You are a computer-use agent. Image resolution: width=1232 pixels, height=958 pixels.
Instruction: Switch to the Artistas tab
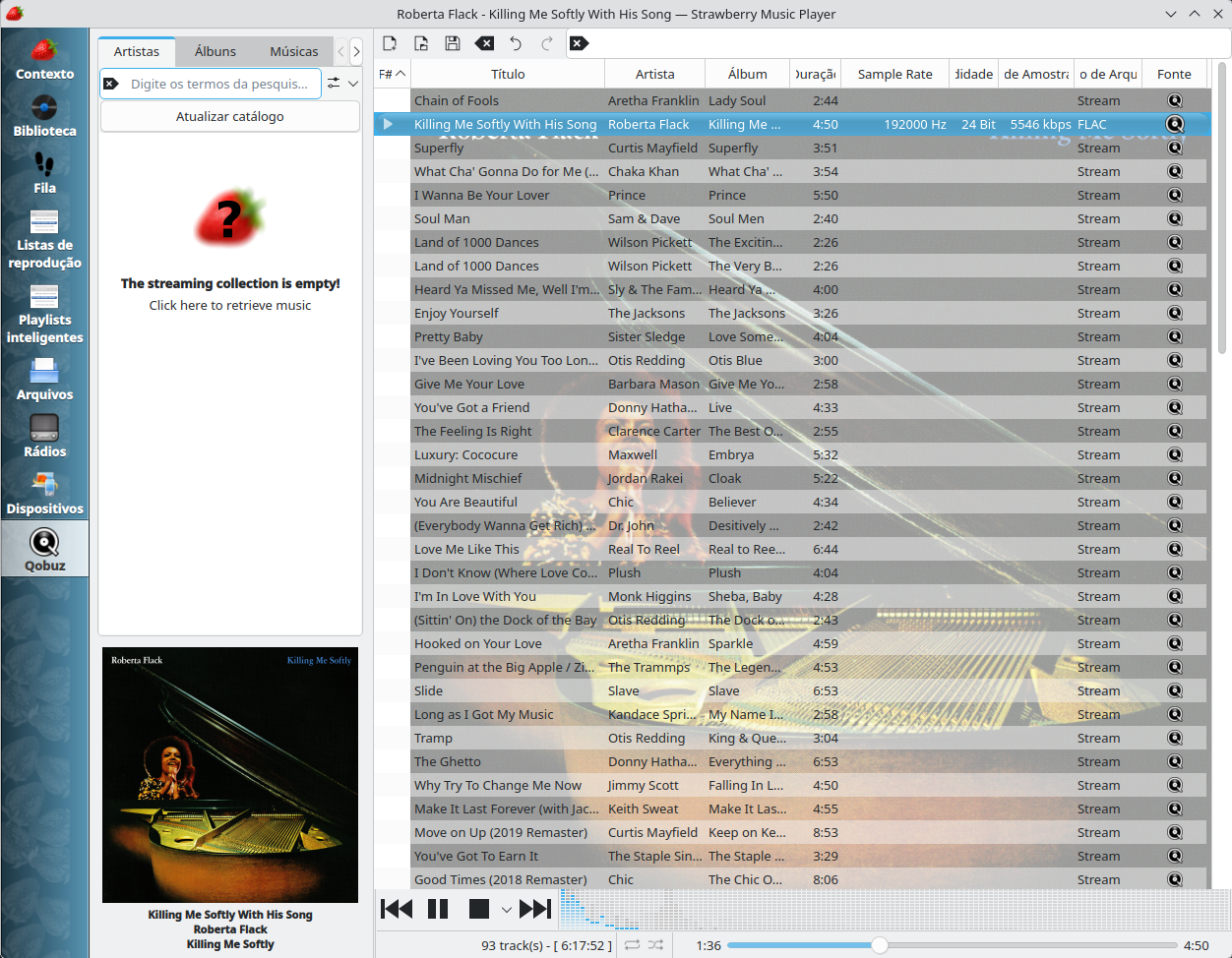click(x=137, y=51)
